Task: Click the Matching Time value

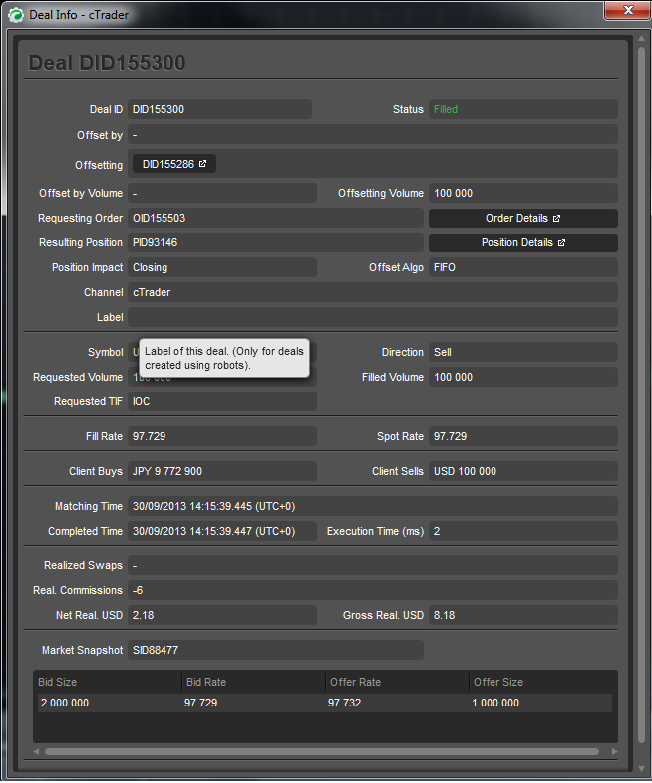Action: click(x=372, y=506)
